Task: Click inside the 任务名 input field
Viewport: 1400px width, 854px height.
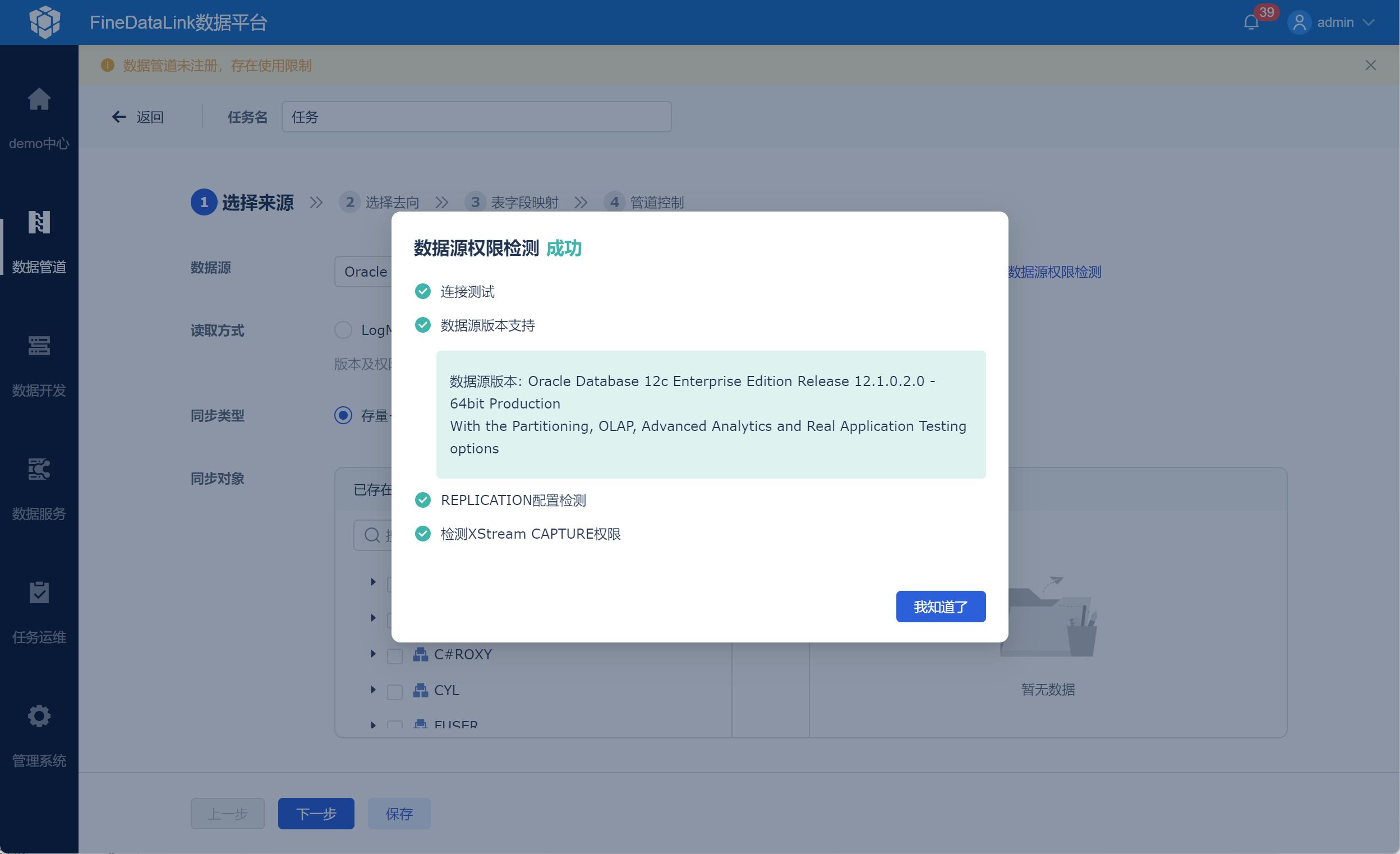Action: click(x=476, y=117)
